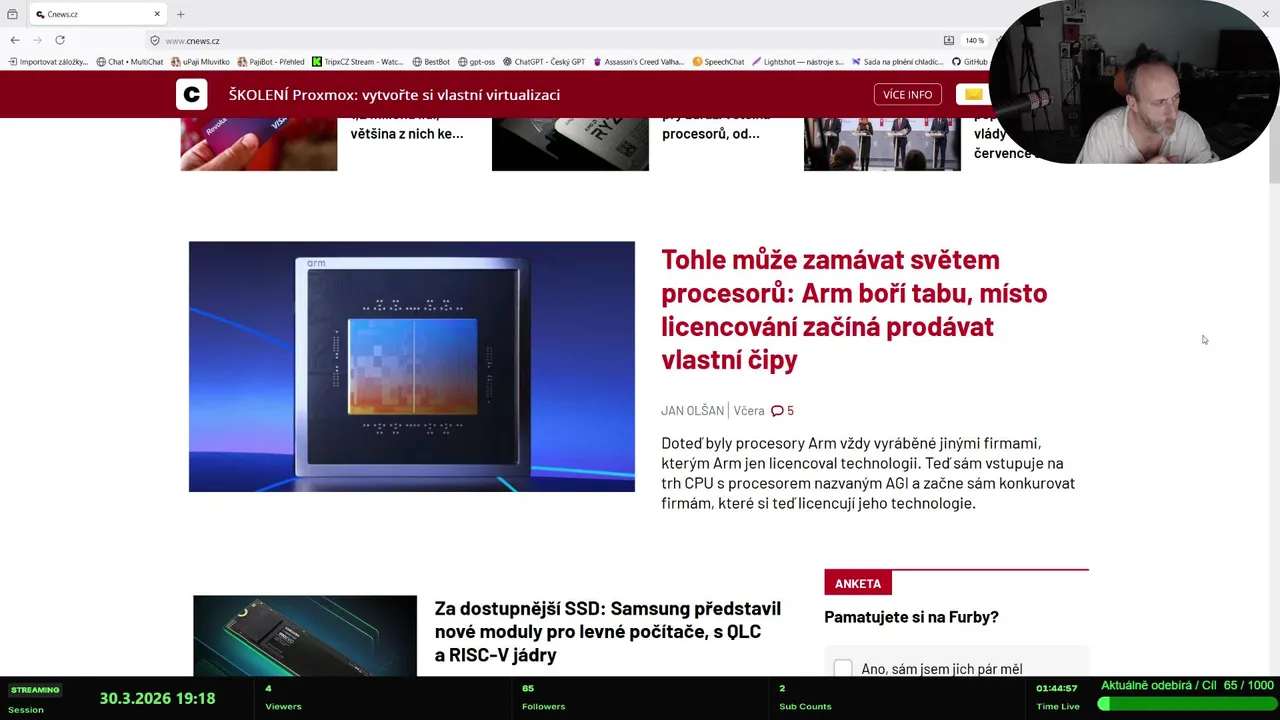This screenshot has height=720, width=1280.
Task: Click the subscriber goal progress bar
Action: click(1186, 704)
